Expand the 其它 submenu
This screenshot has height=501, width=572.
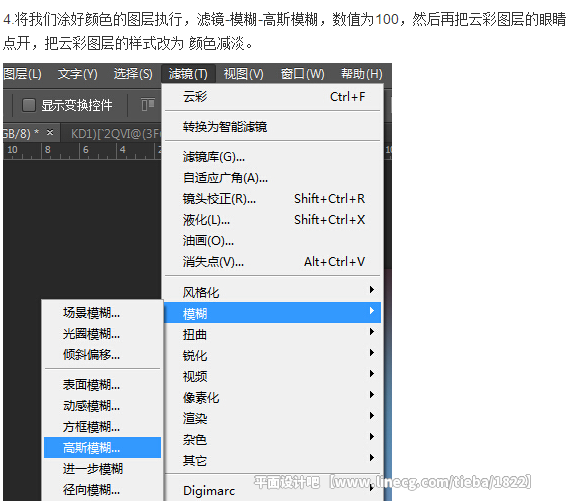pyautogui.click(x=273, y=460)
